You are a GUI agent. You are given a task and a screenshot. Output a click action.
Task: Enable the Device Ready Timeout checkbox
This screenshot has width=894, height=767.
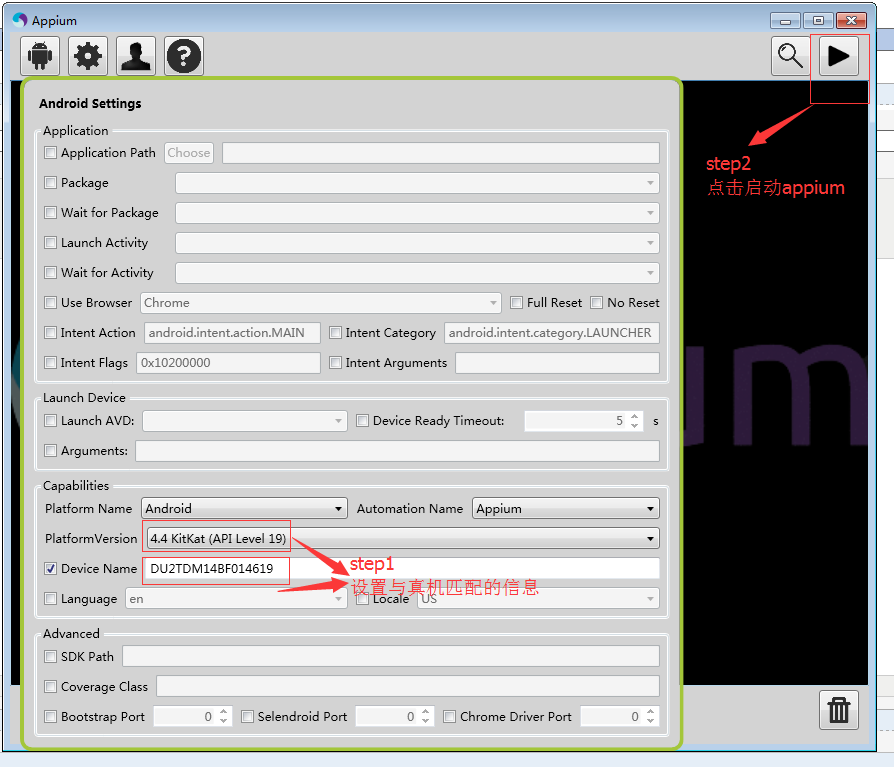[362, 421]
